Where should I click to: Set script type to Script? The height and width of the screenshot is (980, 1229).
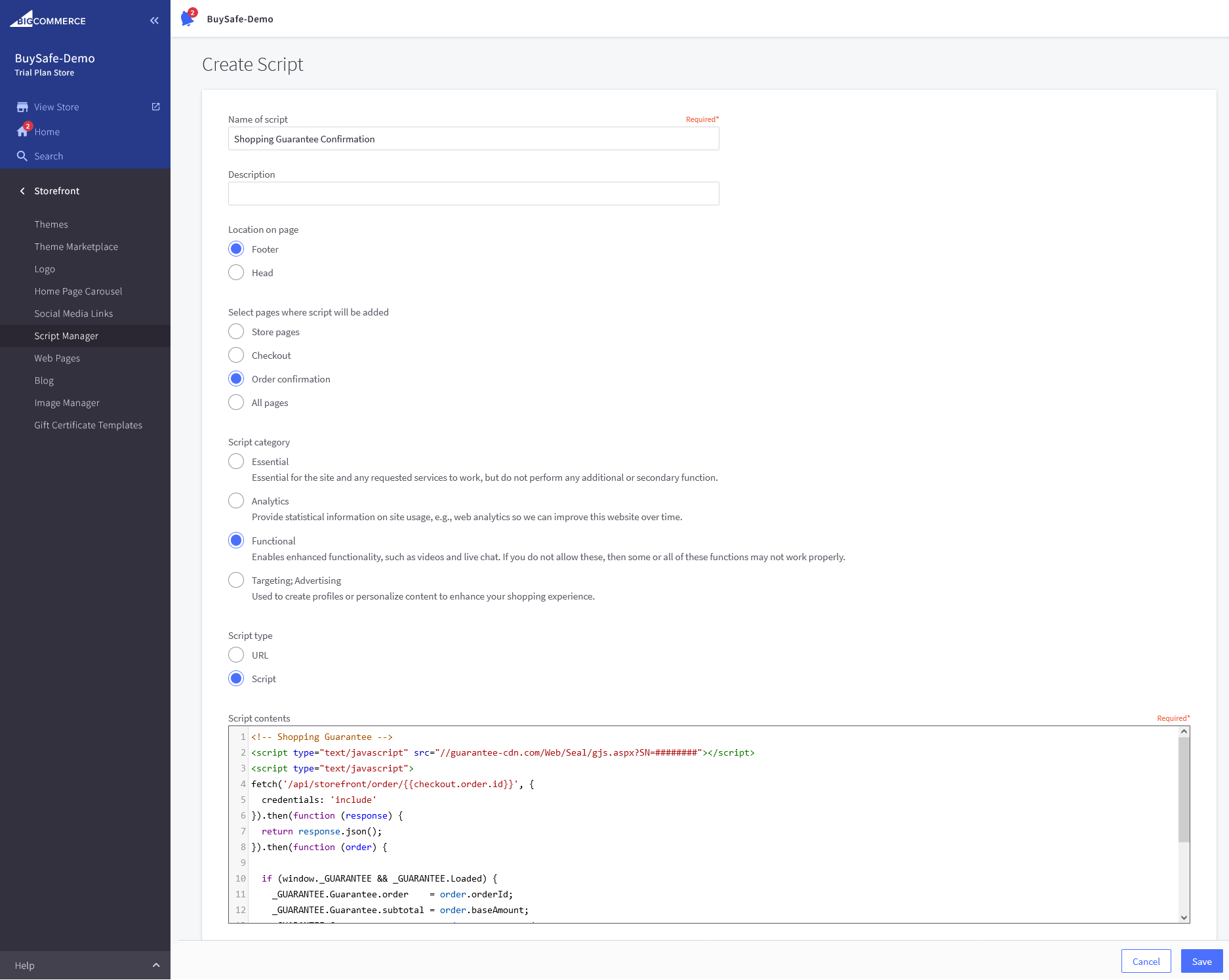(236, 678)
